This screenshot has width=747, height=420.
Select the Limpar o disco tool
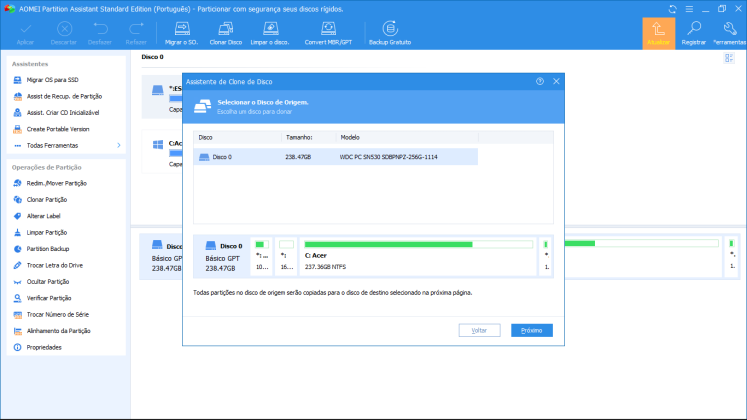pyautogui.click(x=270, y=33)
